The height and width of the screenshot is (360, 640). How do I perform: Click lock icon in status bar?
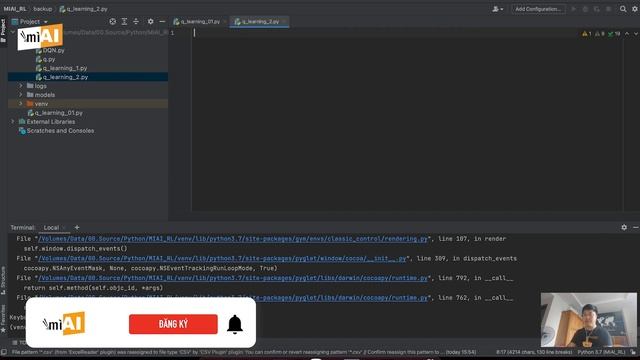point(633,352)
